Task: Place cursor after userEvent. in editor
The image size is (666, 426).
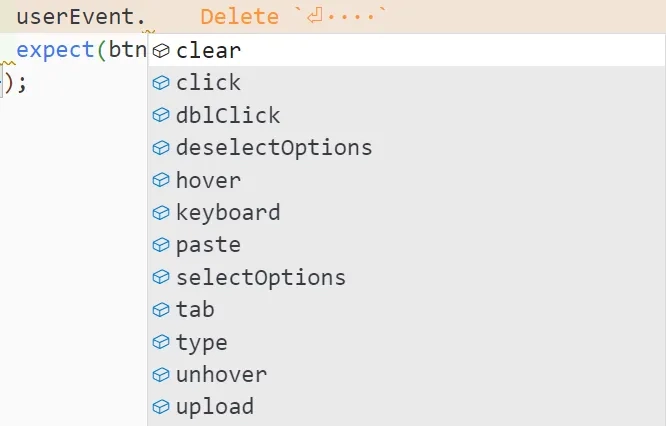Action: 147,17
